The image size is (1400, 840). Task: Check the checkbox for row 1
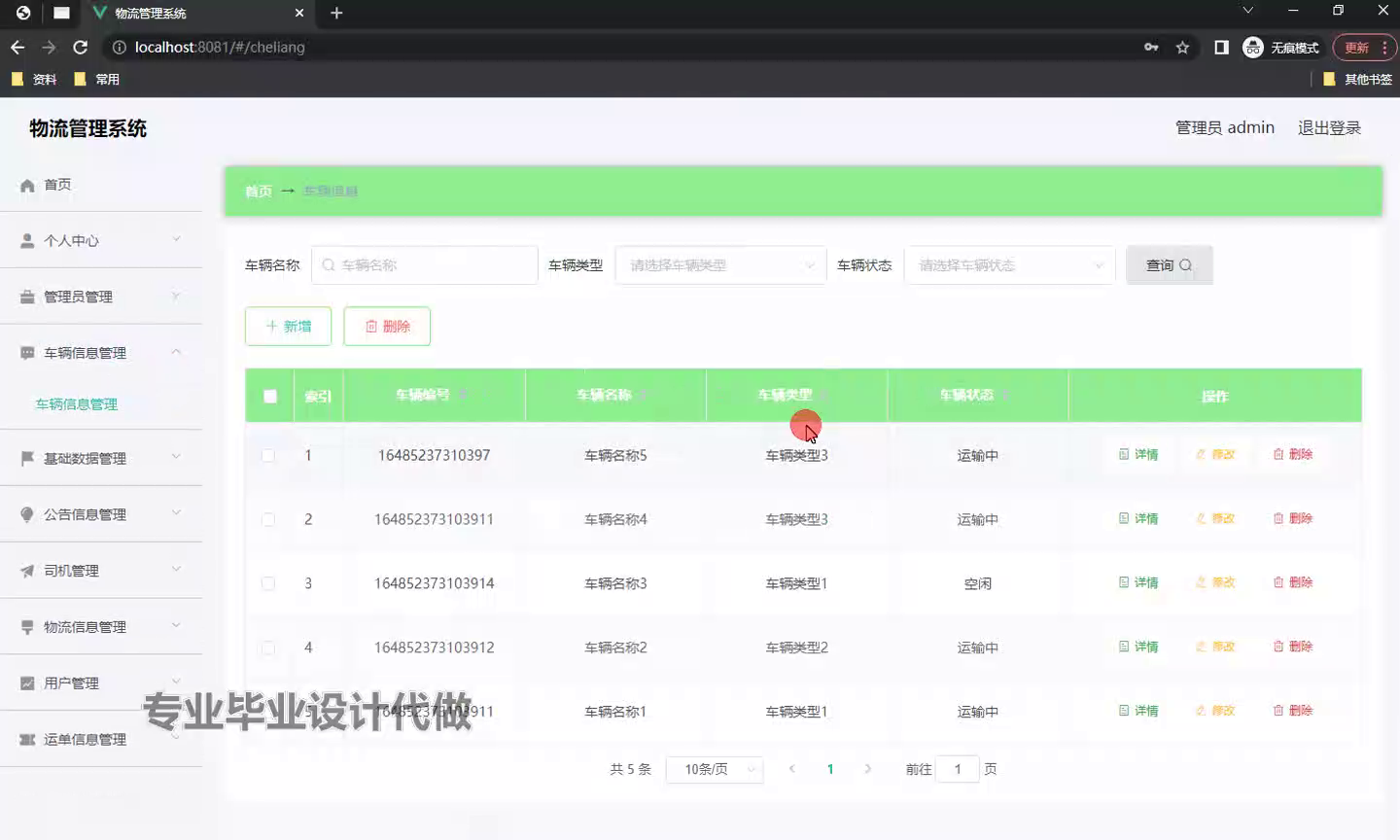pos(268,455)
